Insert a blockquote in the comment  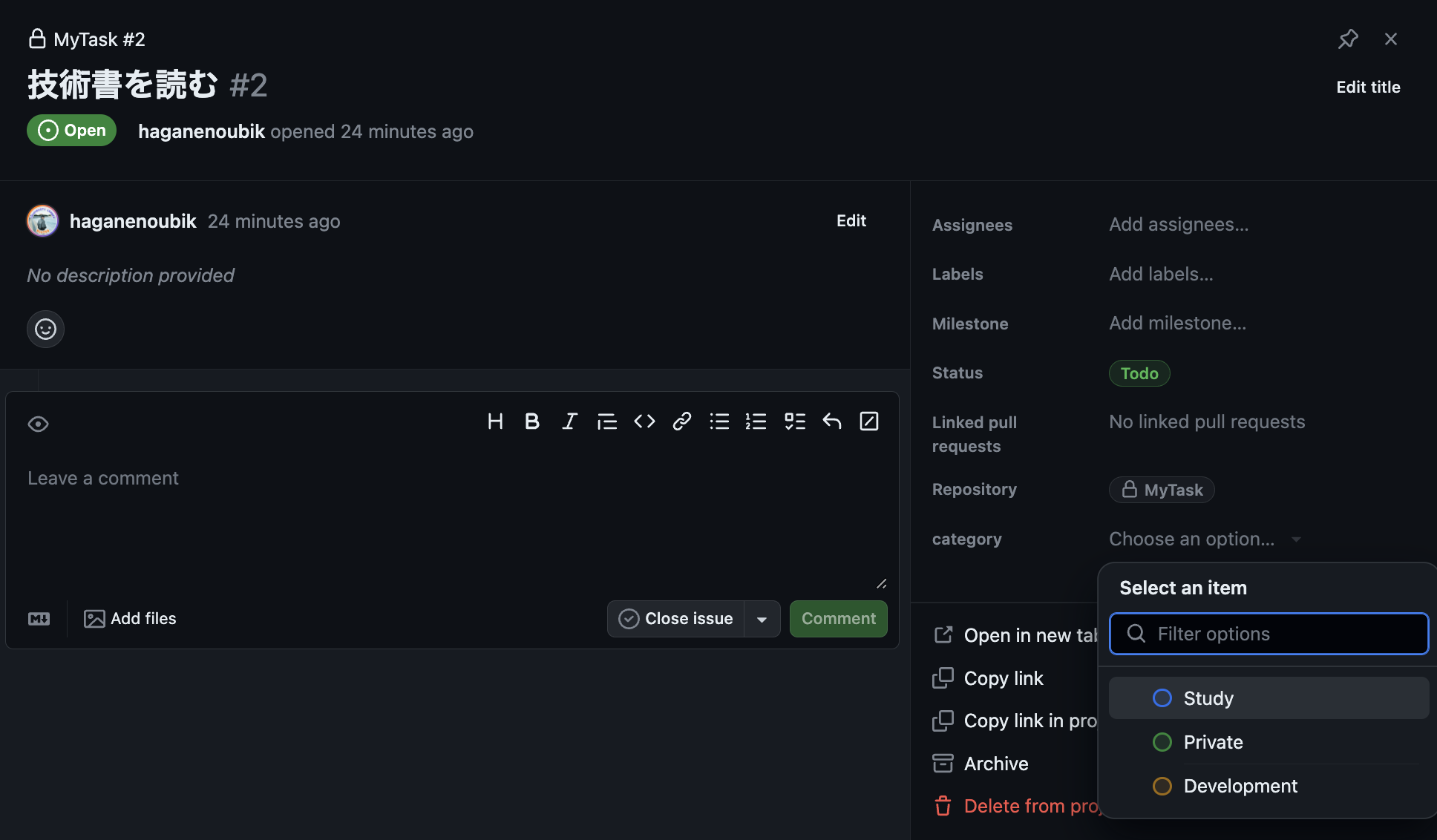pos(607,421)
